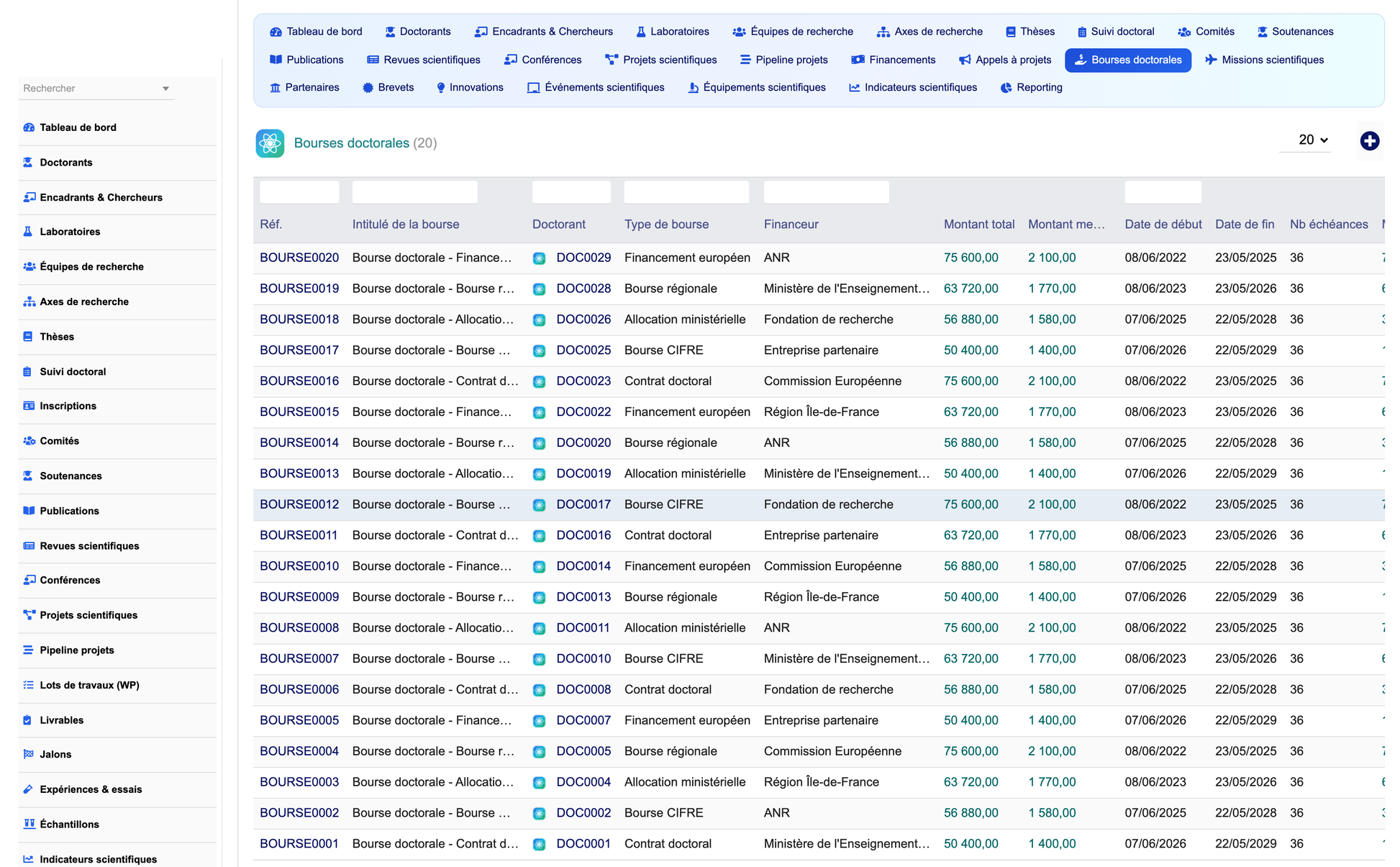Open Revues scientifiques in sidebar
This screenshot has height=867, width=1400.
[x=89, y=545]
